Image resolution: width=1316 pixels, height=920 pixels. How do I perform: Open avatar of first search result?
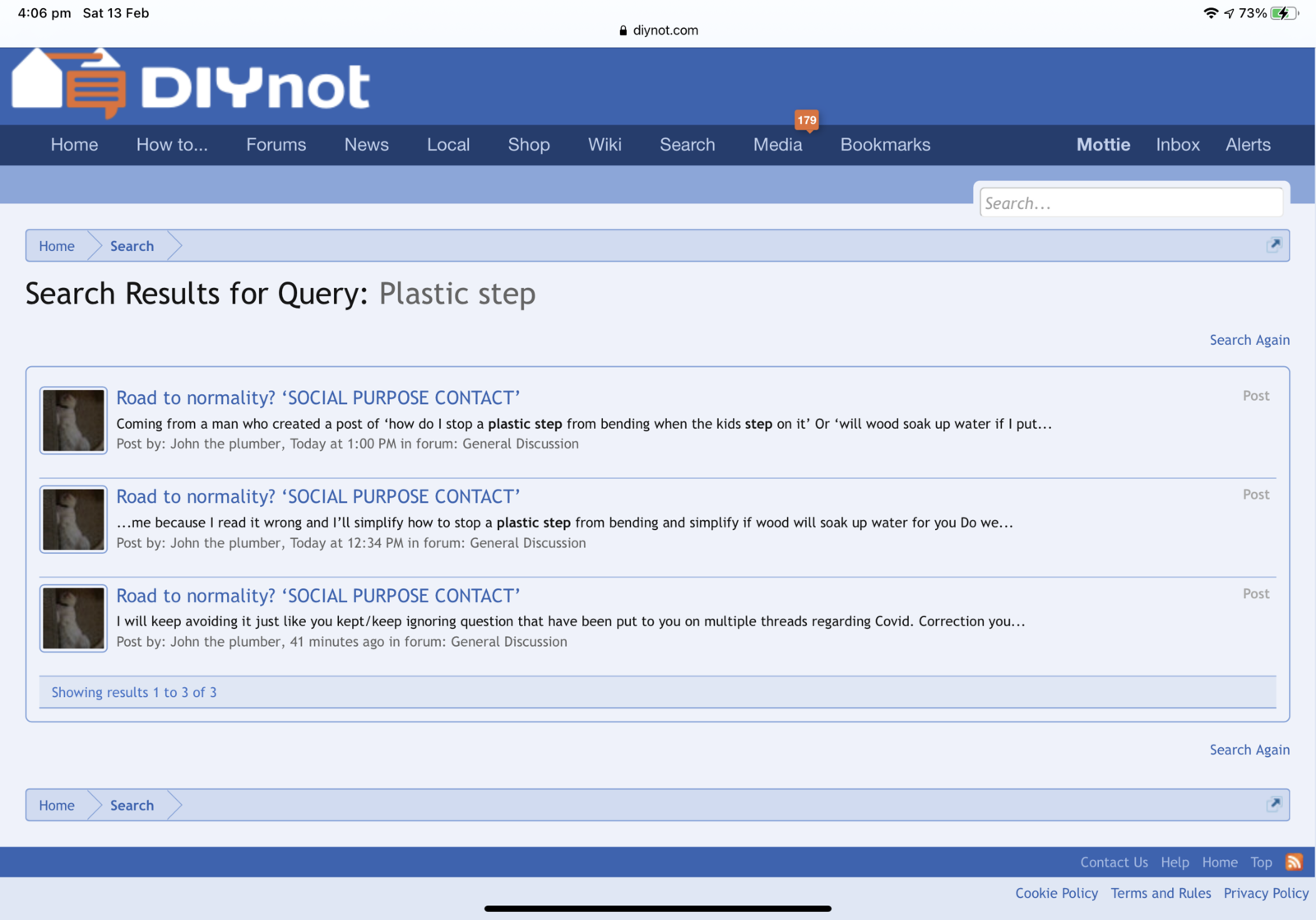tap(73, 421)
